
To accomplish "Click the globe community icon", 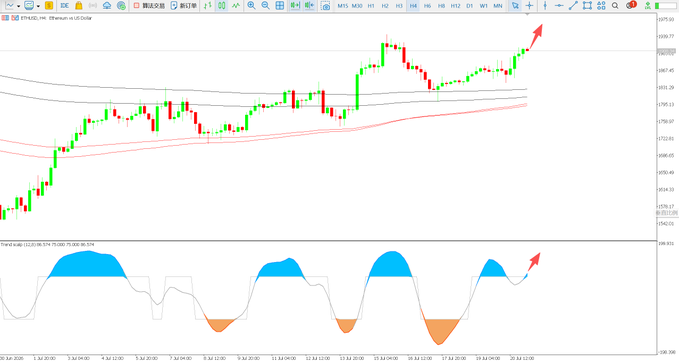I will 121,6.
